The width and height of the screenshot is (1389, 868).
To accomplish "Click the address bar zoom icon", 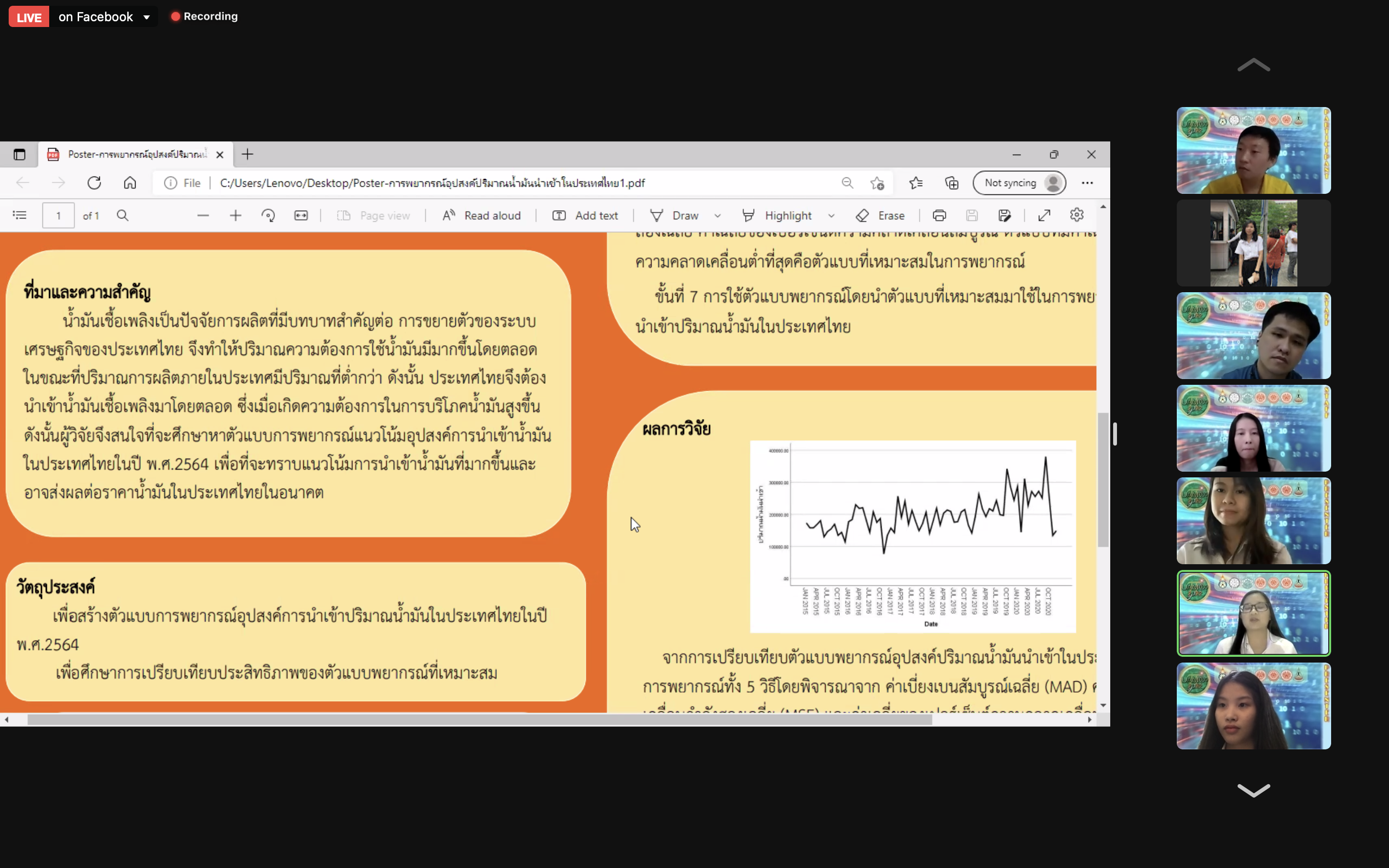I will [847, 183].
